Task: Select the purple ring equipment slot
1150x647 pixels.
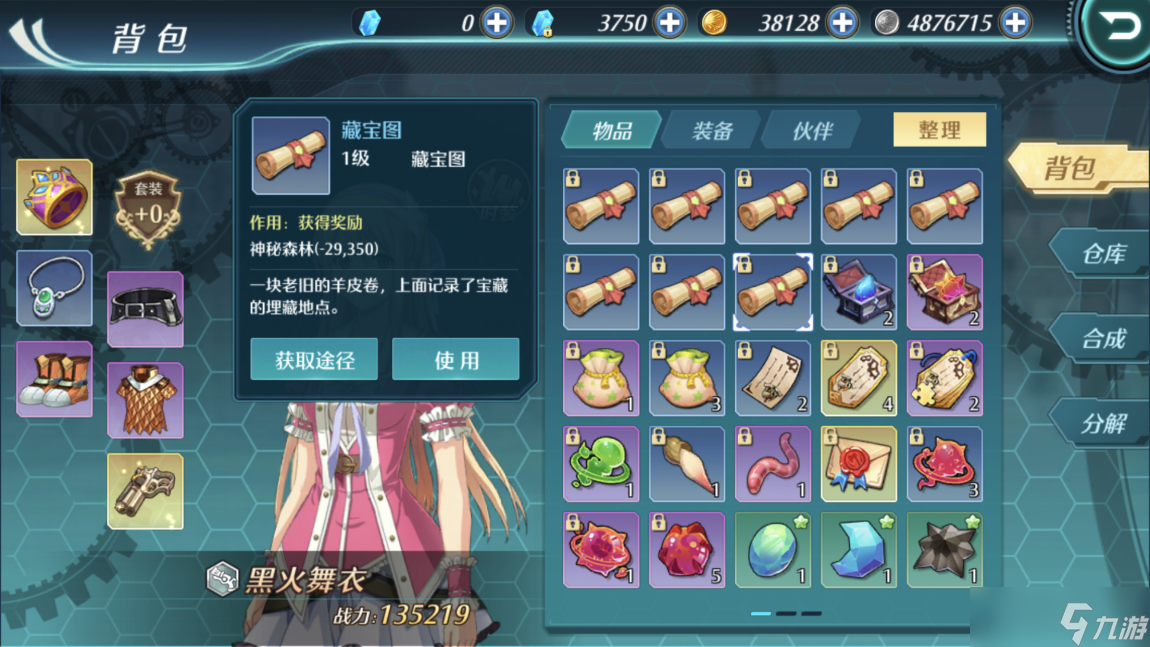Action: (54, 197)
